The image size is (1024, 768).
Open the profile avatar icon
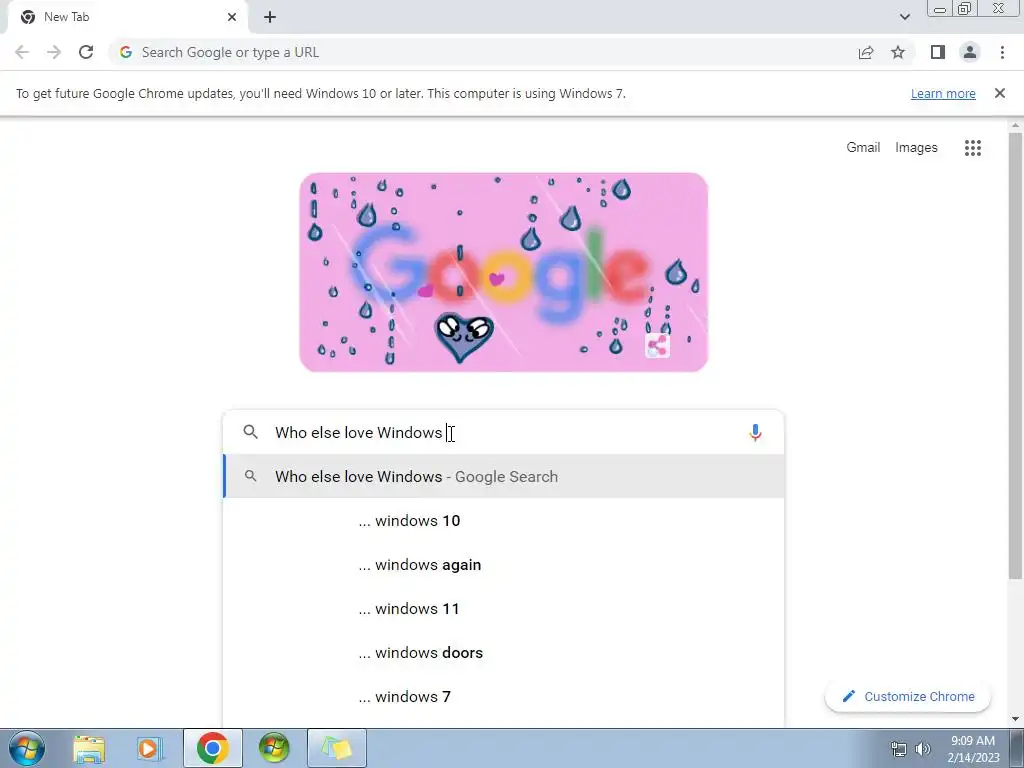tap(970, 52)
